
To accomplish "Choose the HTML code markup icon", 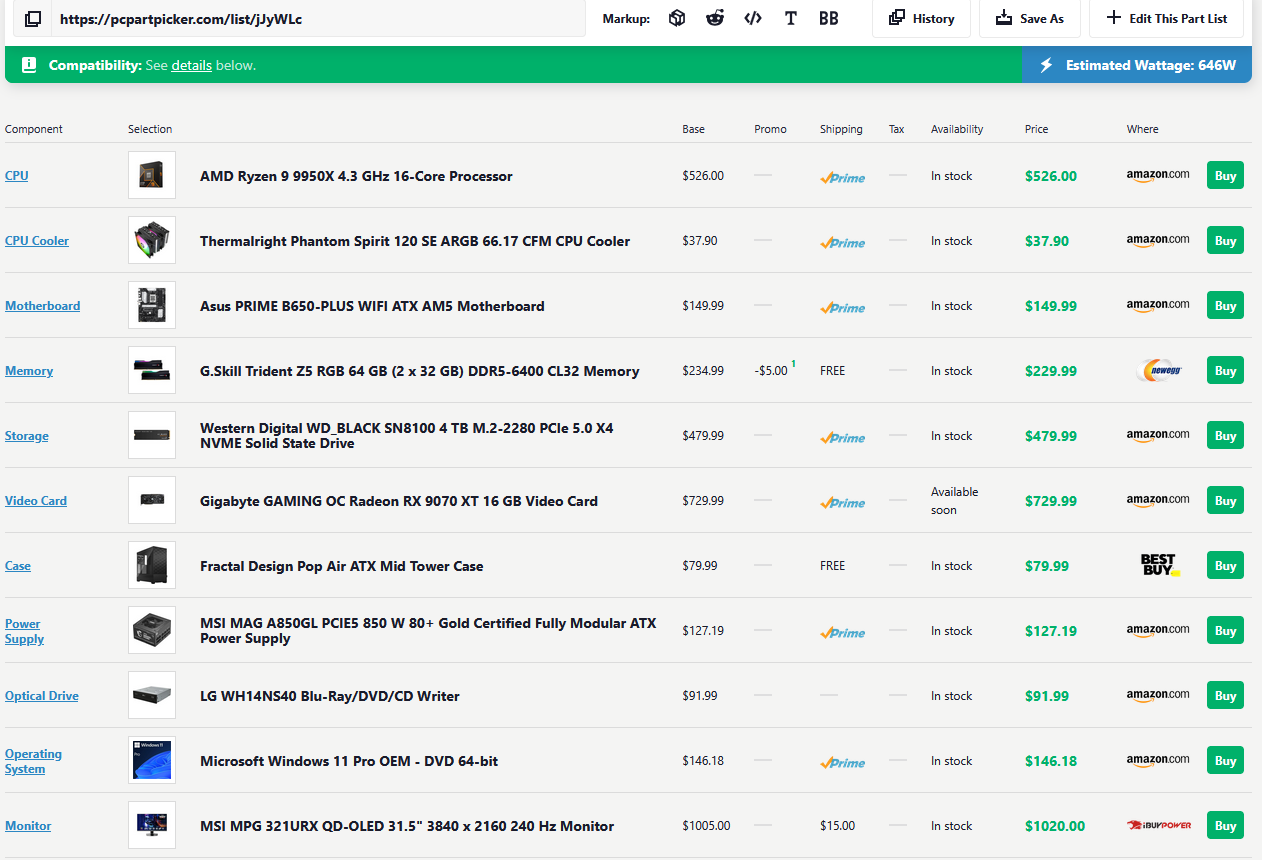I will (x=753, y=18).
